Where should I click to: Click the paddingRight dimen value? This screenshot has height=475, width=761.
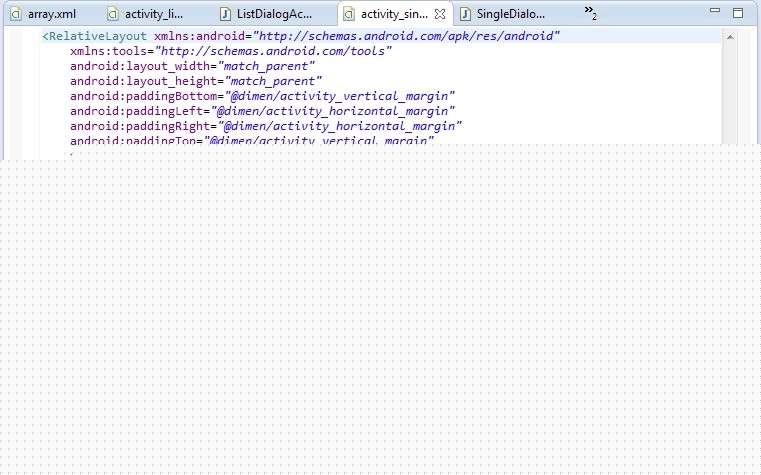(338, 126)
